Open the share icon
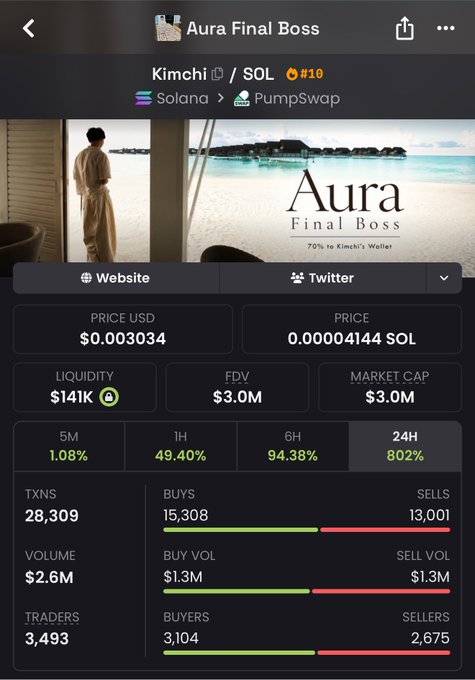 click(404, 29)
